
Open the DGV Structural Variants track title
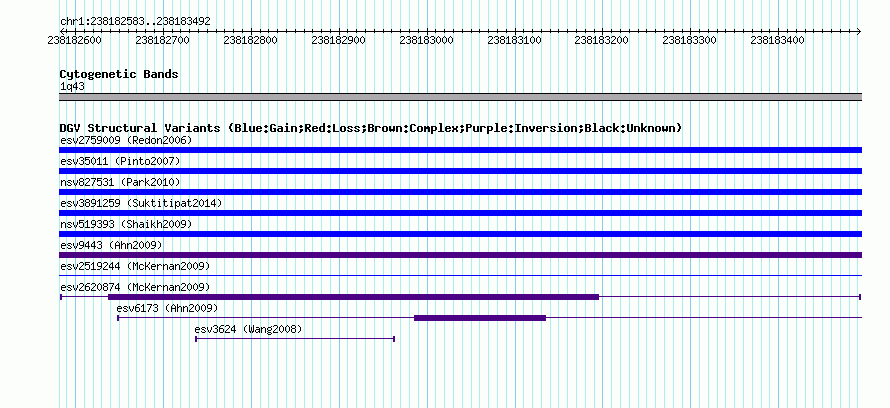tap(370, 128)
